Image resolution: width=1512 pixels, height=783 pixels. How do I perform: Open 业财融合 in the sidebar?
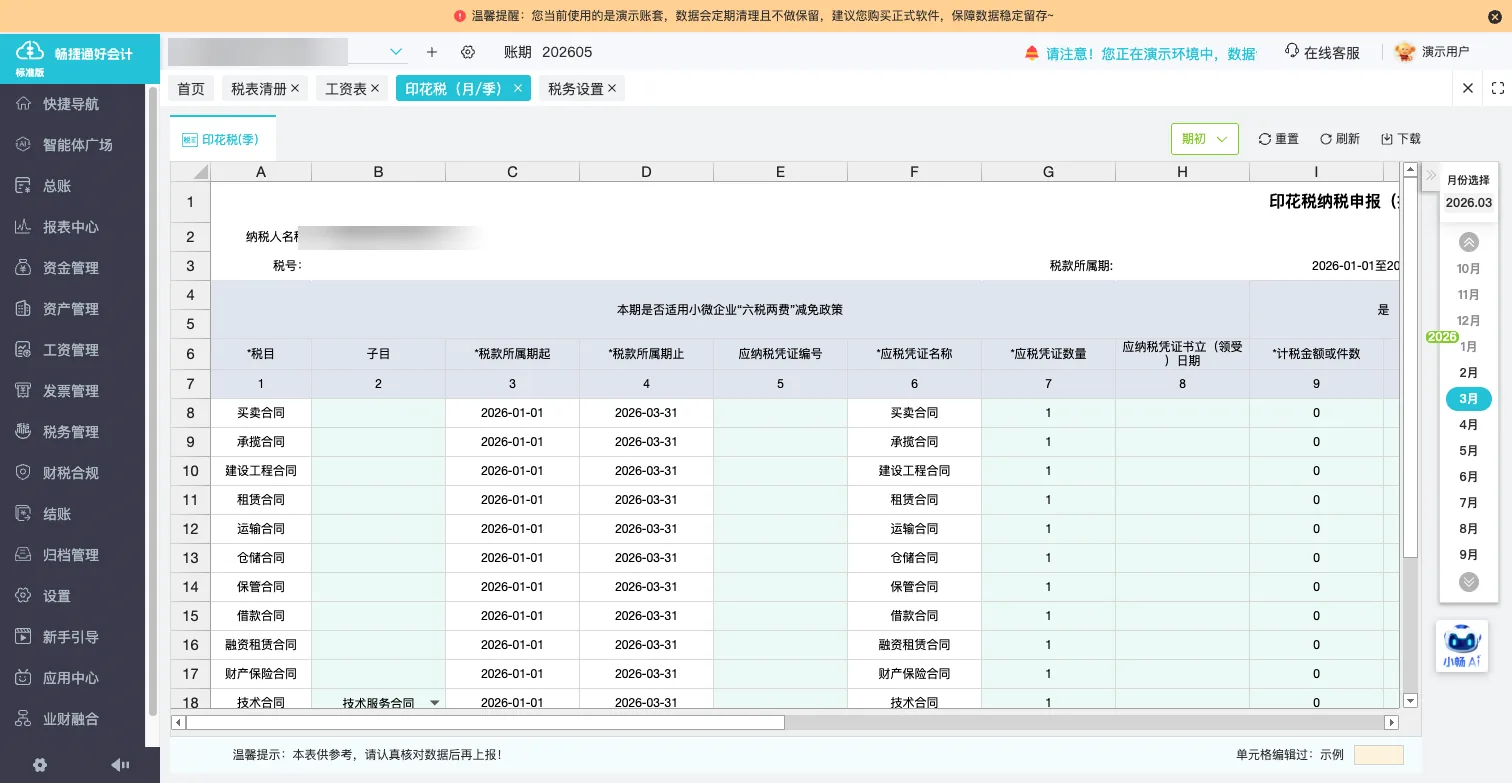(x=71, y=719)
